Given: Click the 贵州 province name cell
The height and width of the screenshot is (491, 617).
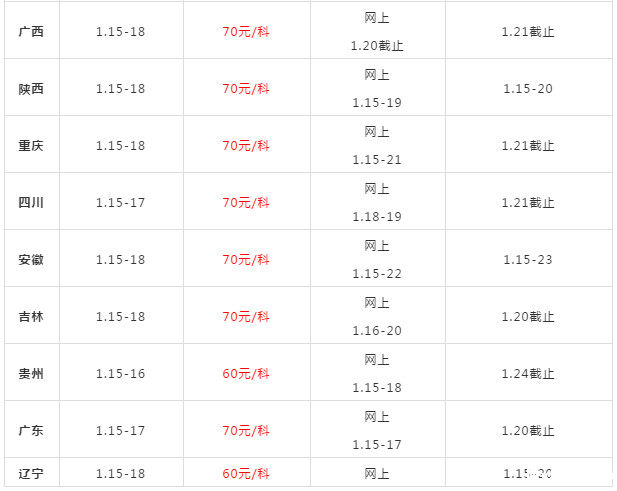Looking at the screenshot, I should [x=31, y=373].
